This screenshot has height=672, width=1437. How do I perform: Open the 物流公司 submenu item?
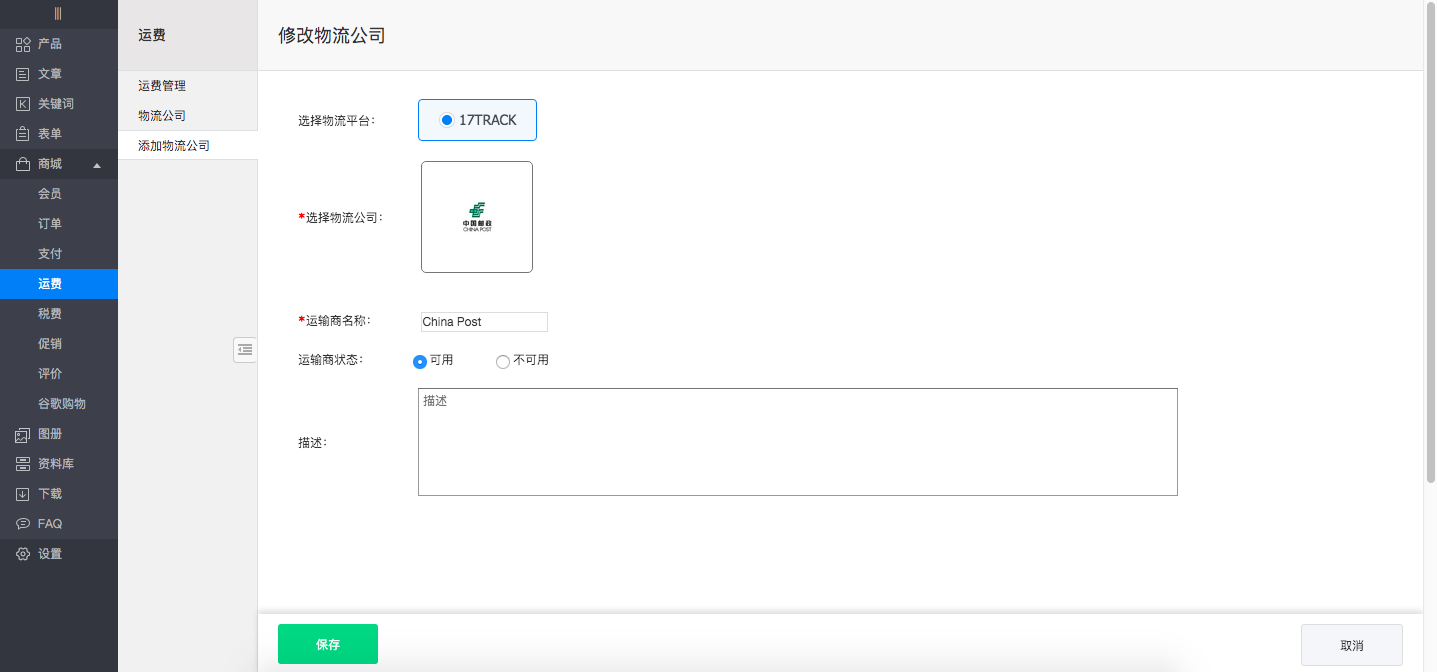pos(162,116)
